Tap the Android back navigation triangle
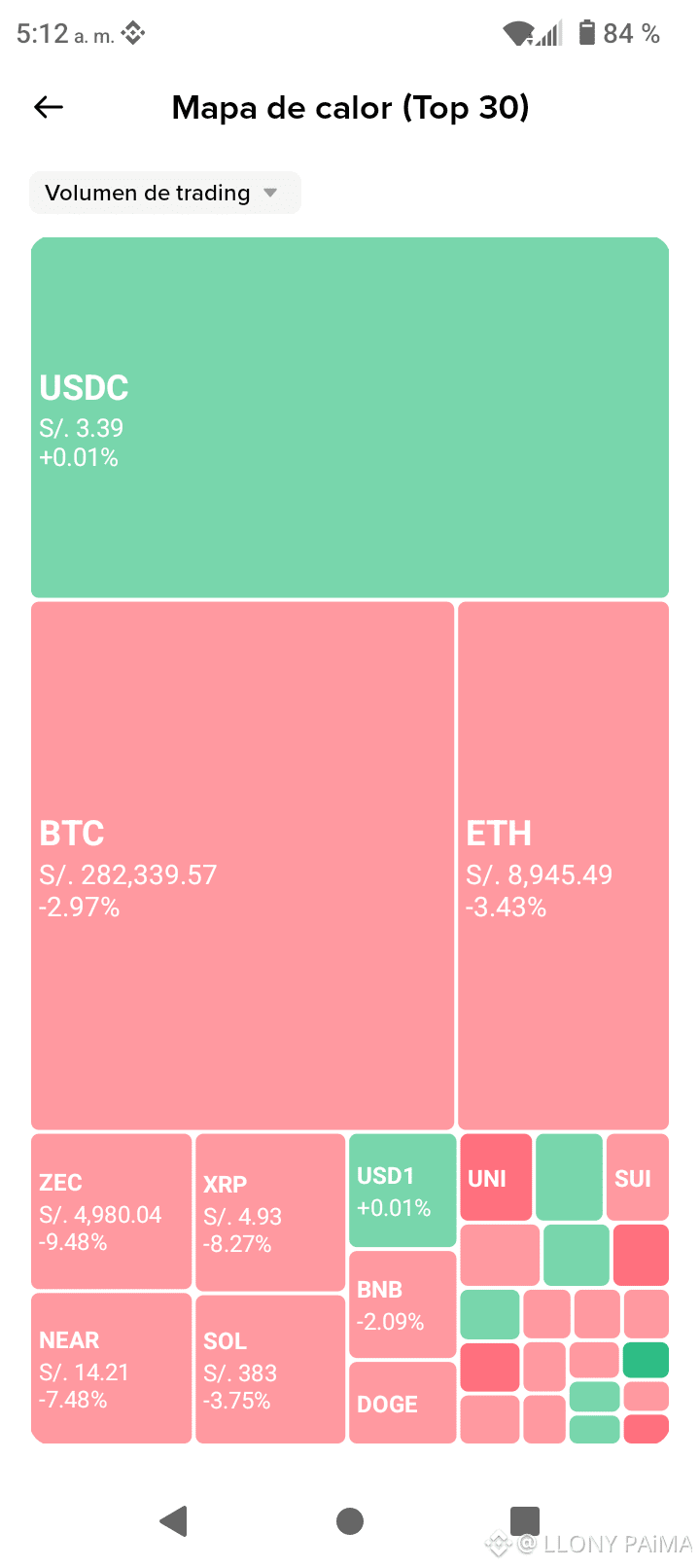This screenshot has width=700, height=1568. point(174,1520)
